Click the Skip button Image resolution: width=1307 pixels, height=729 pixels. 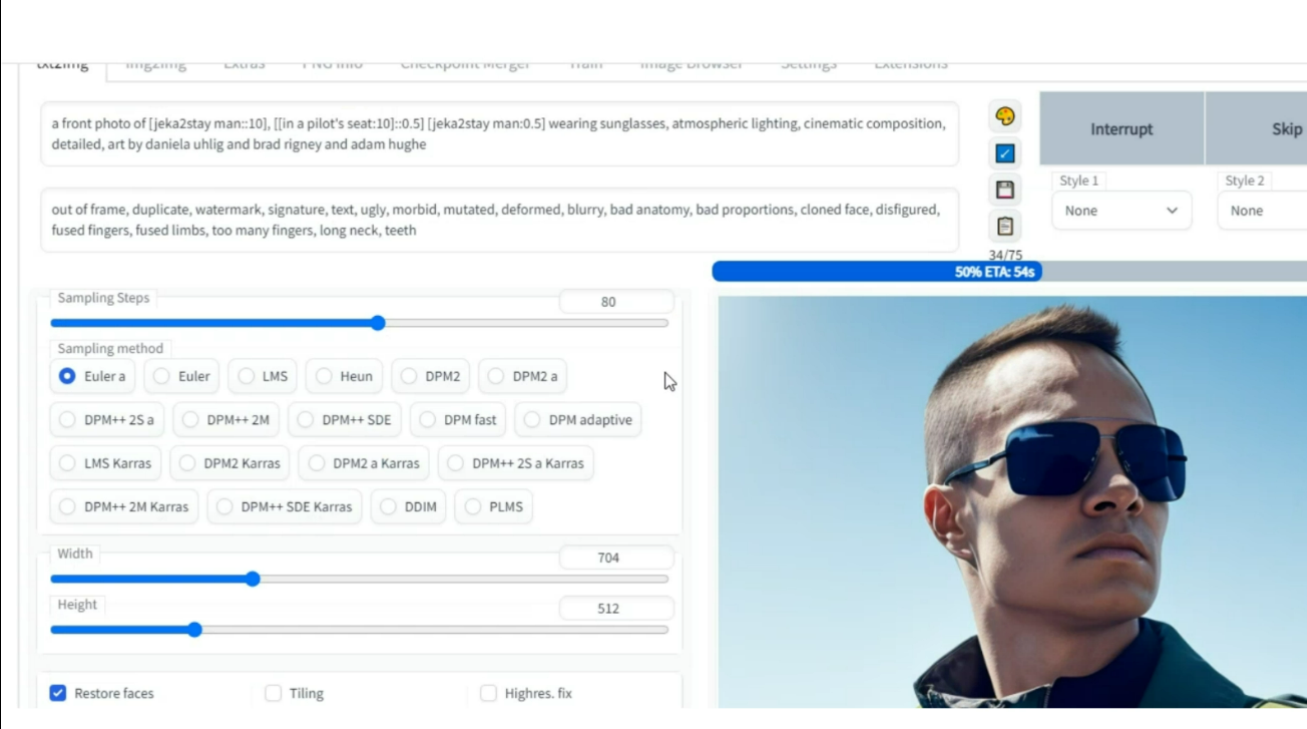click(1286, 129)
